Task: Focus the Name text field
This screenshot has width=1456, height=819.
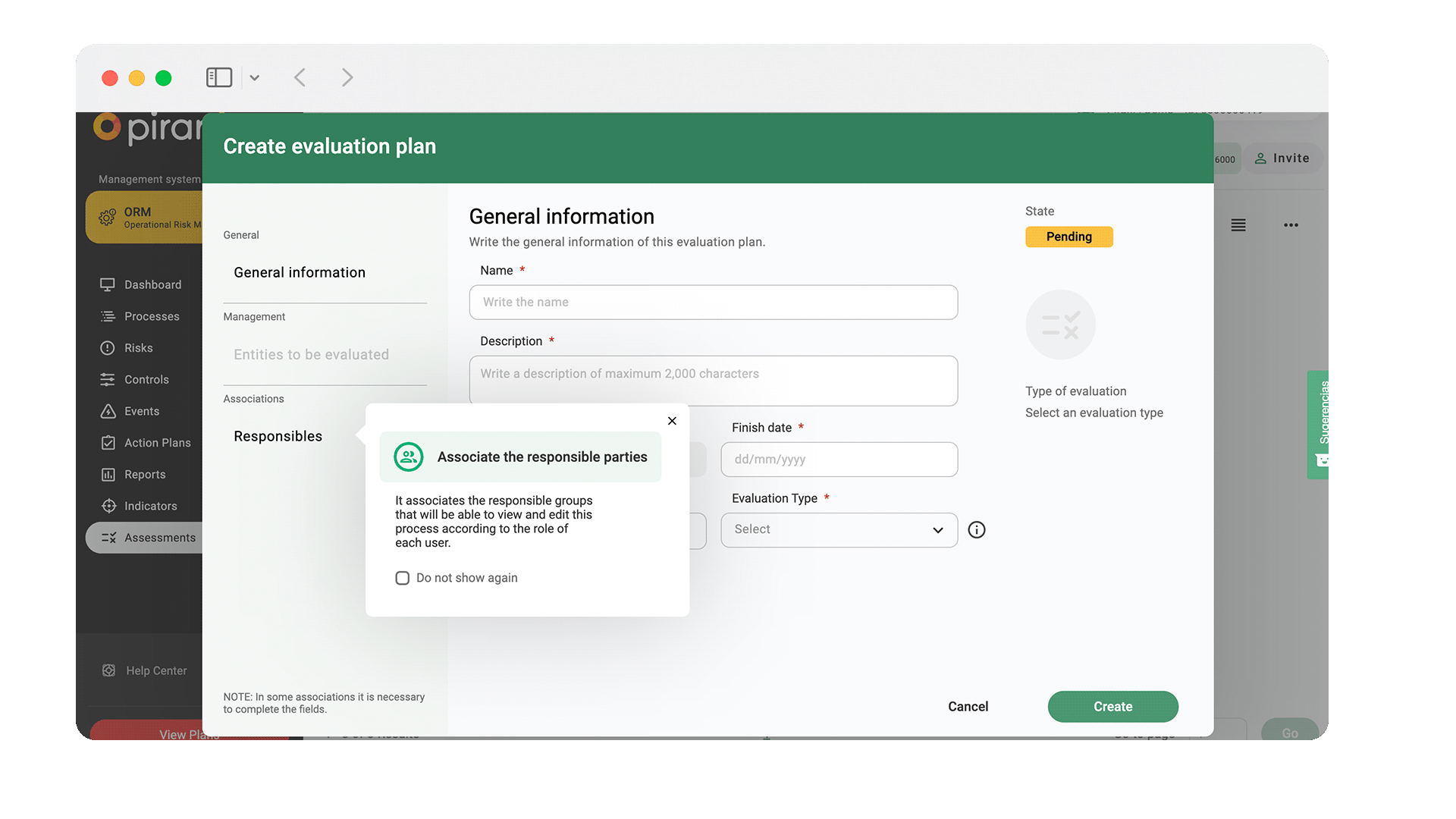Action: 713,302
